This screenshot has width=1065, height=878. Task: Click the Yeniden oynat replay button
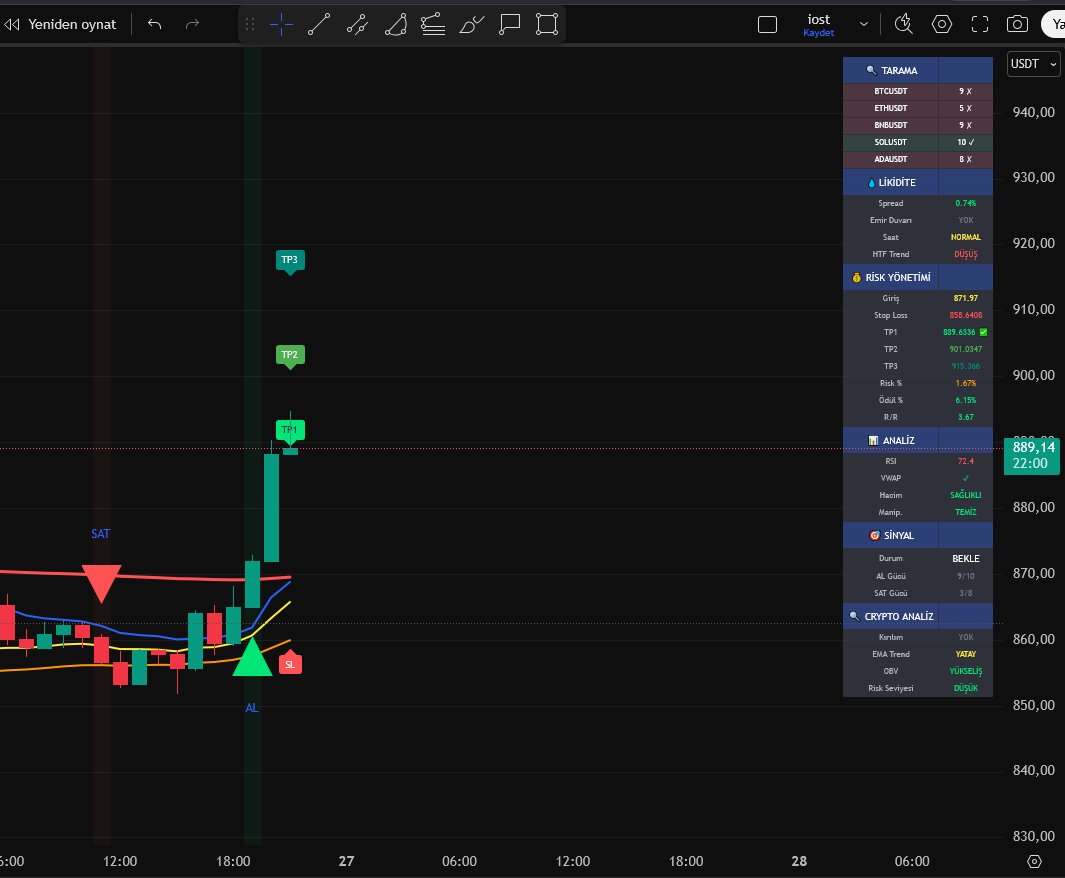60,24
